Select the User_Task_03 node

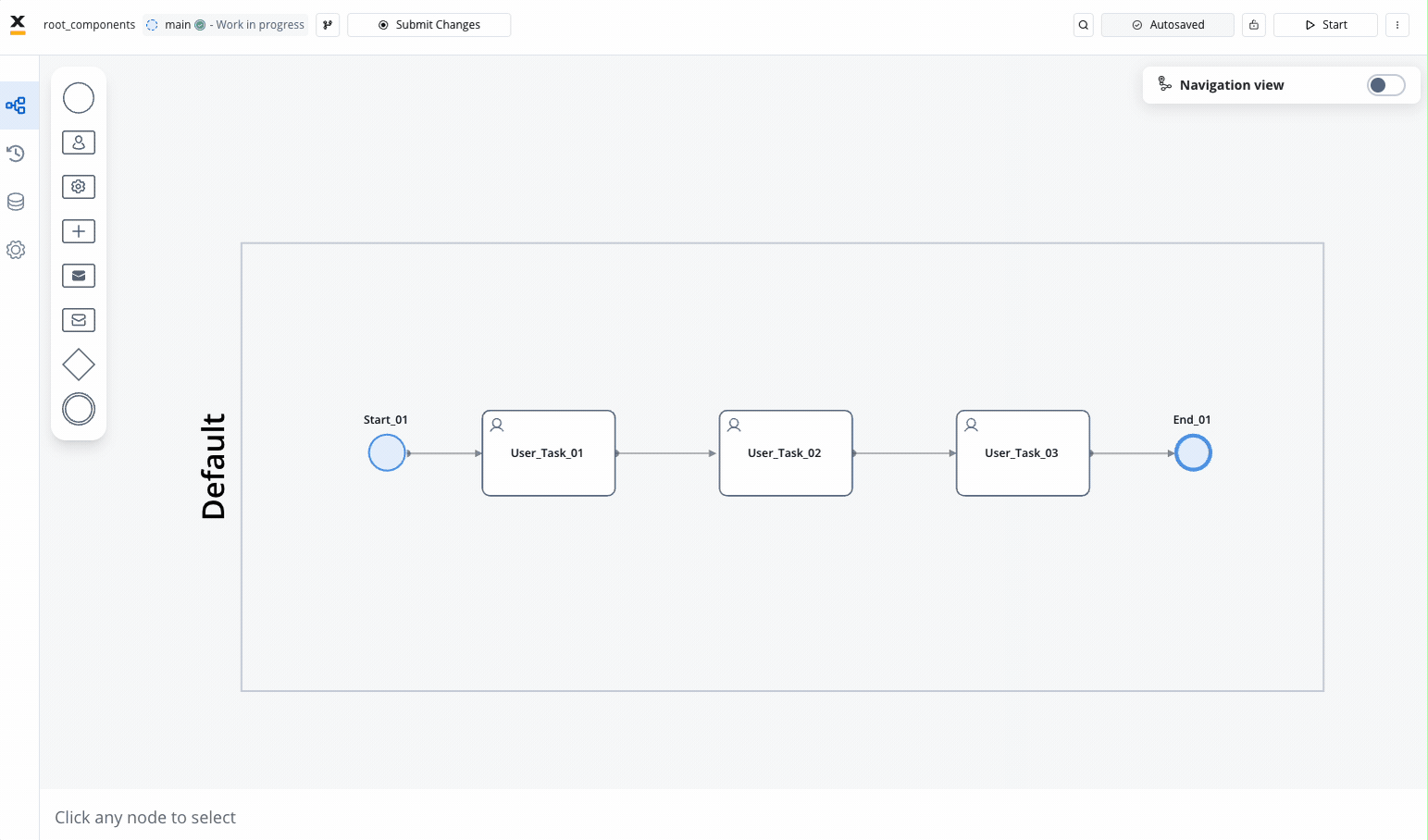[x=1023, y=453]
